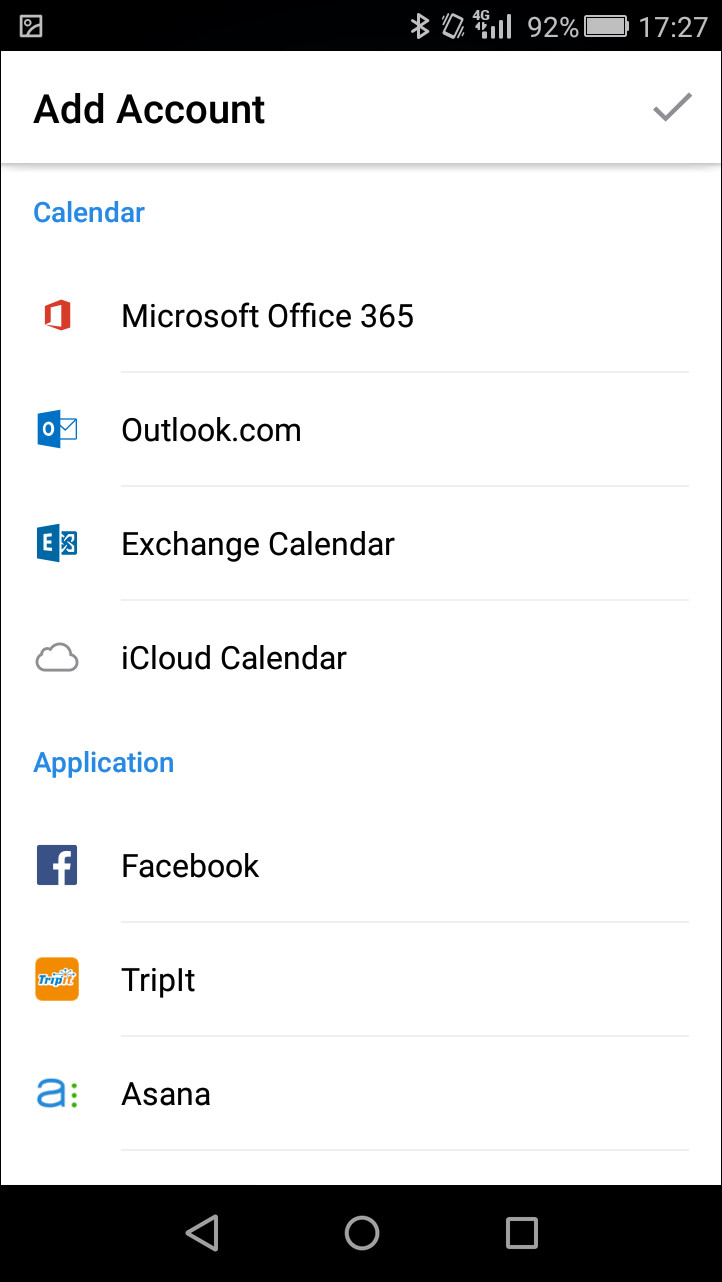The image size is (722, 1282).
Task: Tap the Microsoft Office 365 logo icon
Action: (x=57, y=316)
